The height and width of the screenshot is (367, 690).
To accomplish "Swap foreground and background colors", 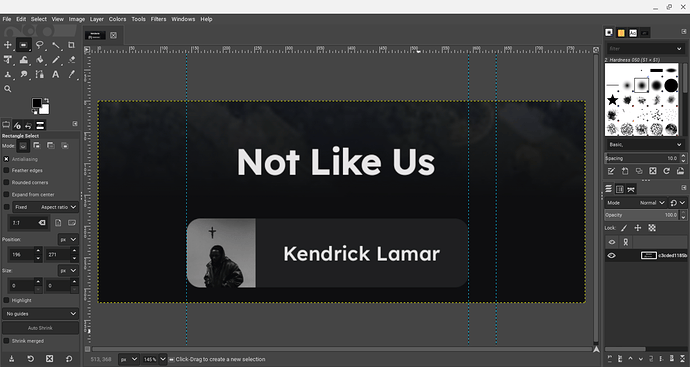I will tap(46, 101).
